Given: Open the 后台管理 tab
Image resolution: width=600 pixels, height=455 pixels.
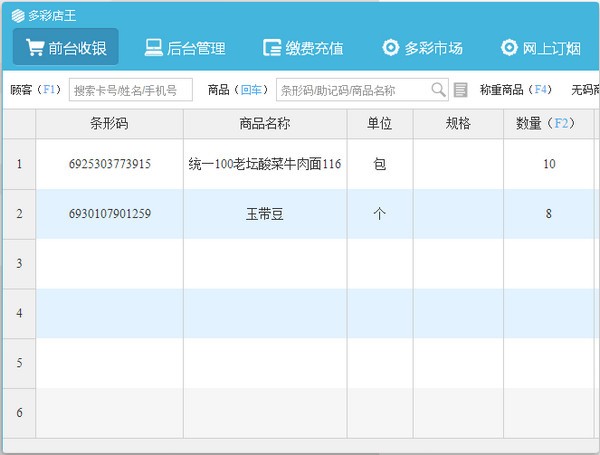Looking at the screenshot, I should pyautogui.click(x=185, y=48).
